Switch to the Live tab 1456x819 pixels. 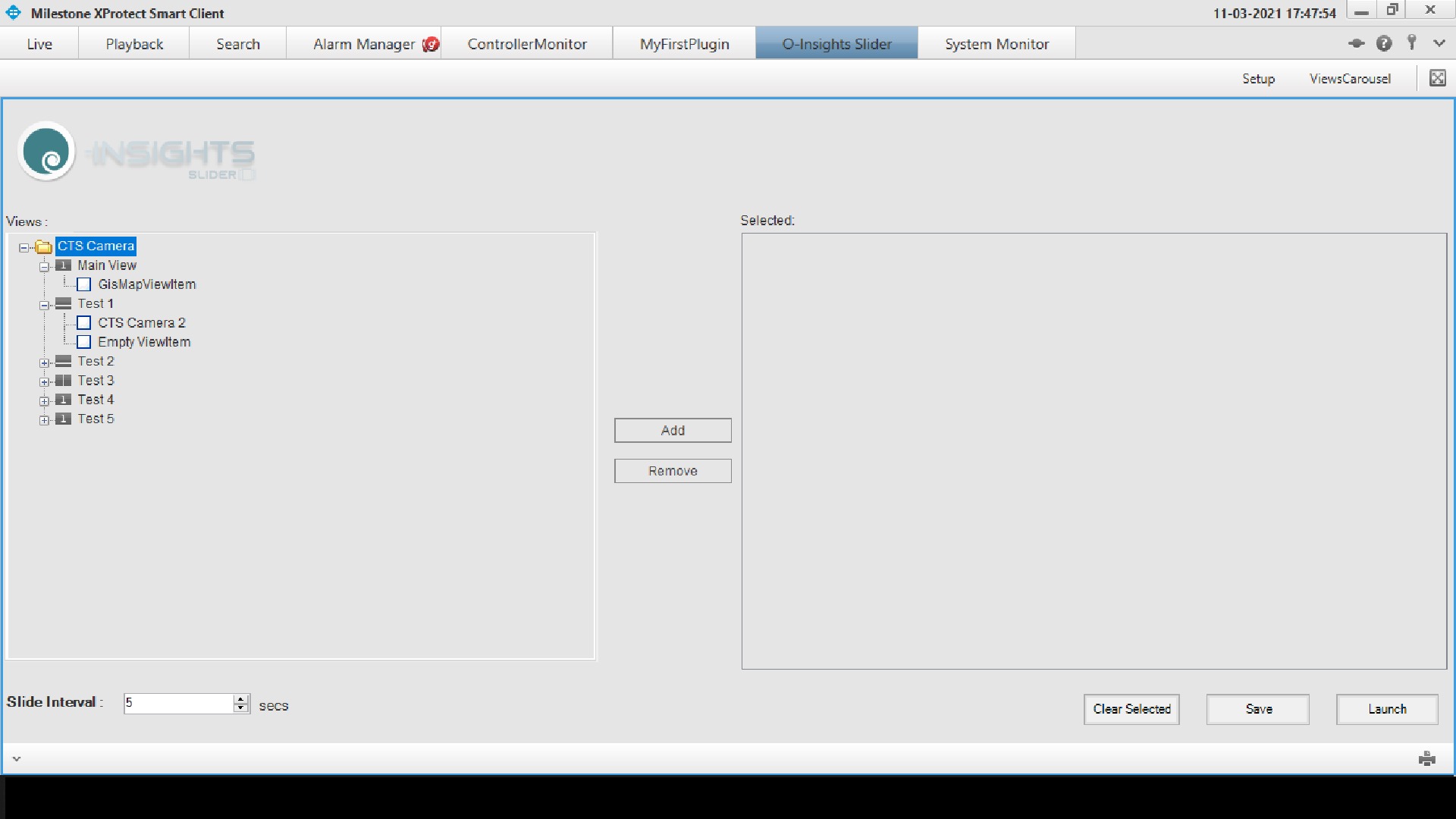[x=39, y=44]
